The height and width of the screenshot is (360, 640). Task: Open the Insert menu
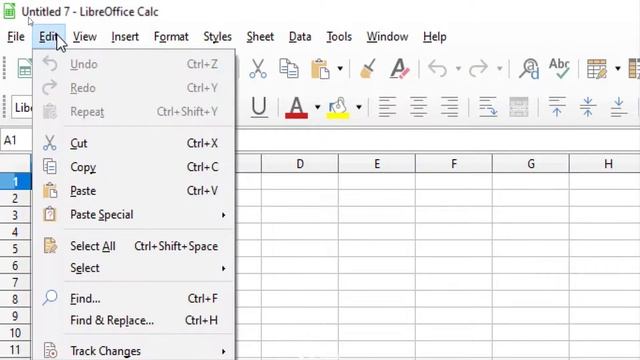[125, 37]
